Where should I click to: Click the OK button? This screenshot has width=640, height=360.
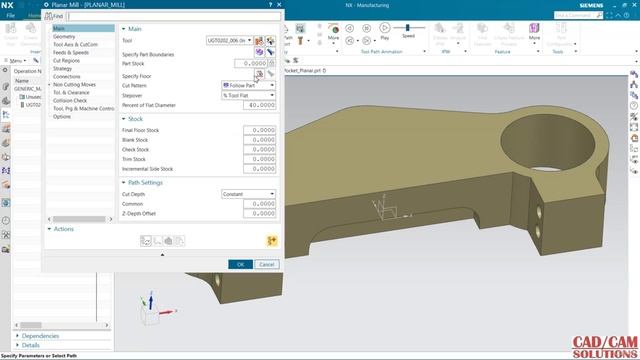pos(240,264)
